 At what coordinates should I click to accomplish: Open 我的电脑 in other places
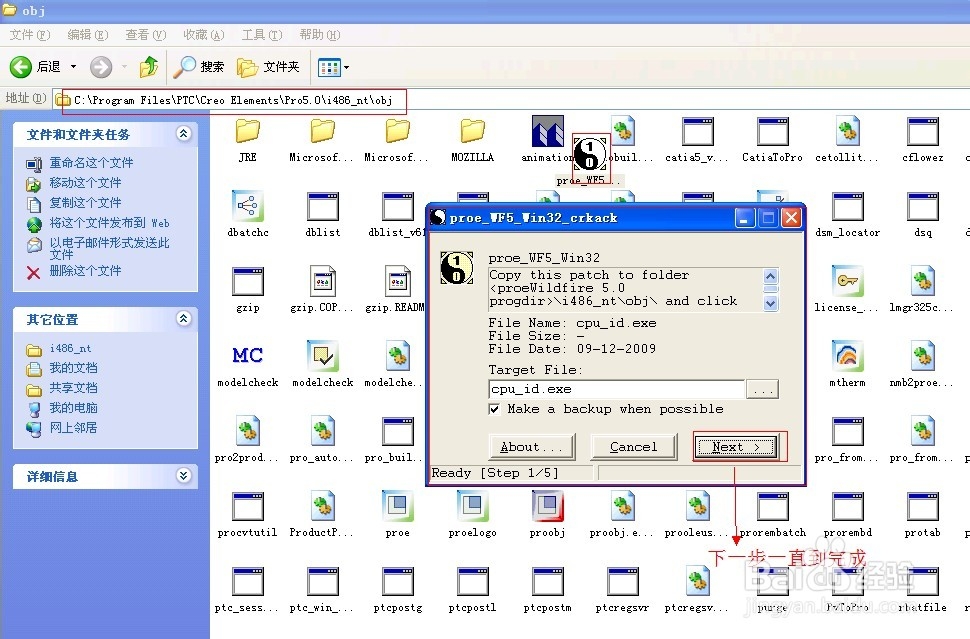click(74, 408)
